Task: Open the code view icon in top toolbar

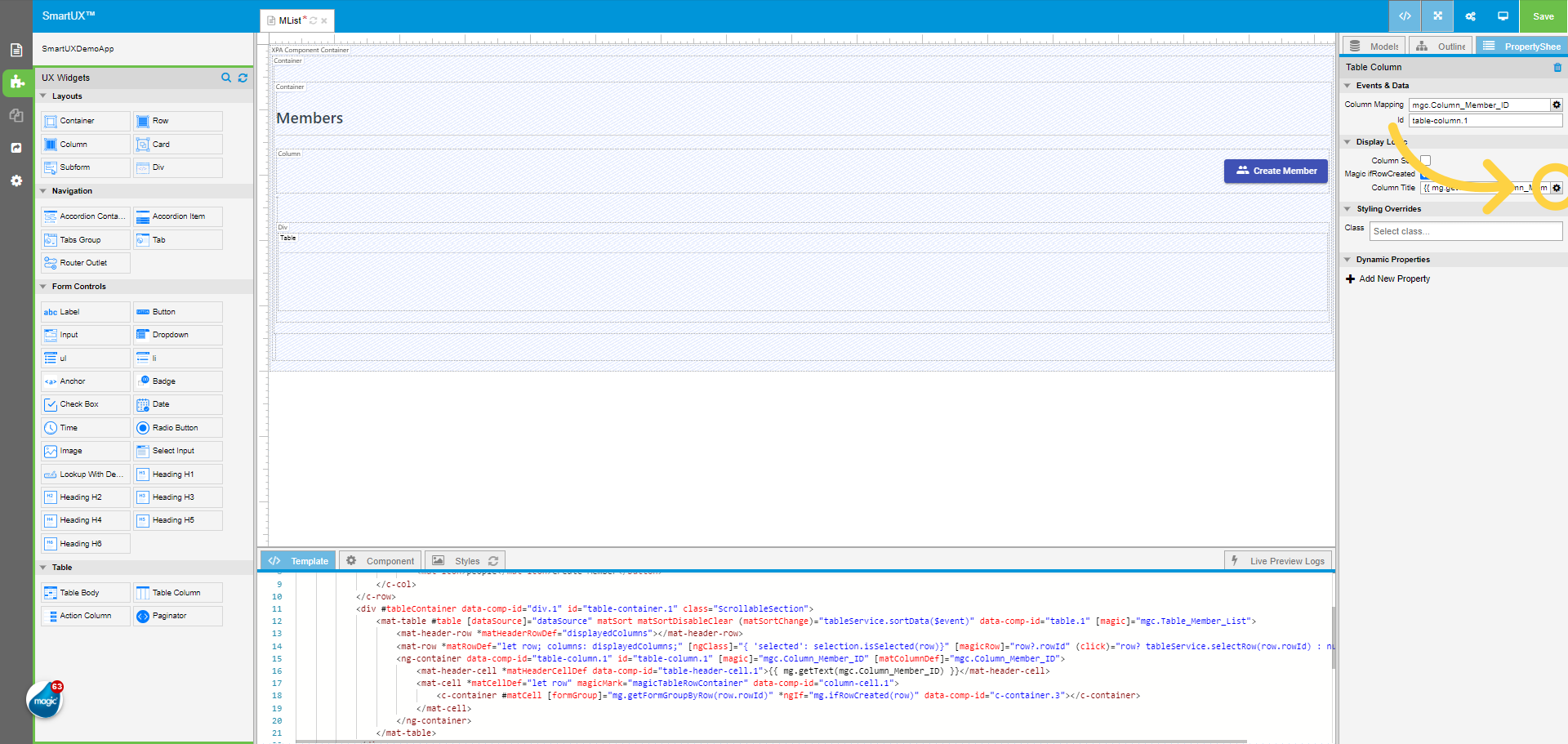Action: pos(1405,16)
